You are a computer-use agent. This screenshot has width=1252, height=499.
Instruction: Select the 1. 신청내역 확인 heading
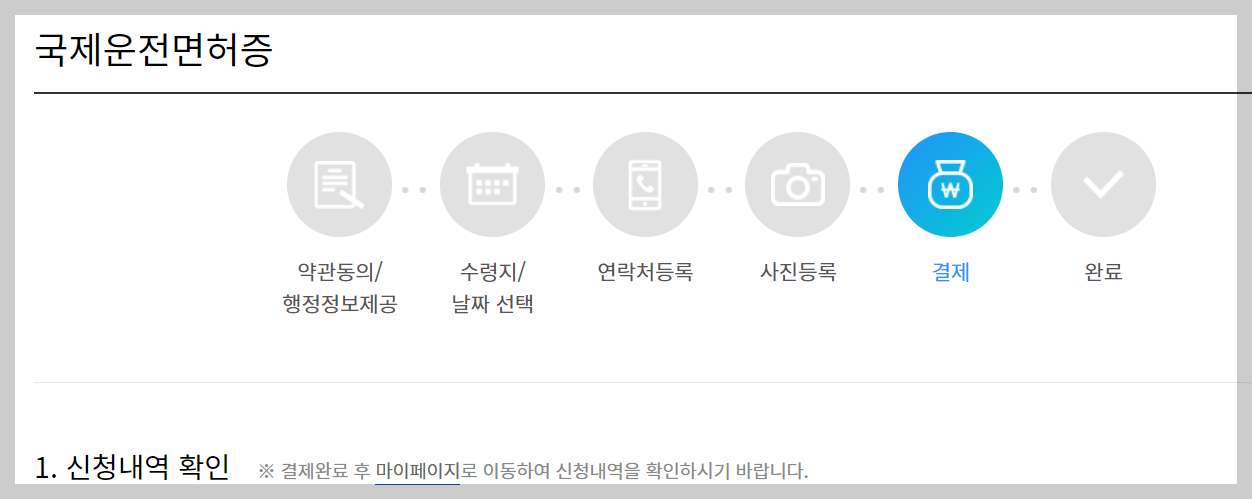[132, 467]
